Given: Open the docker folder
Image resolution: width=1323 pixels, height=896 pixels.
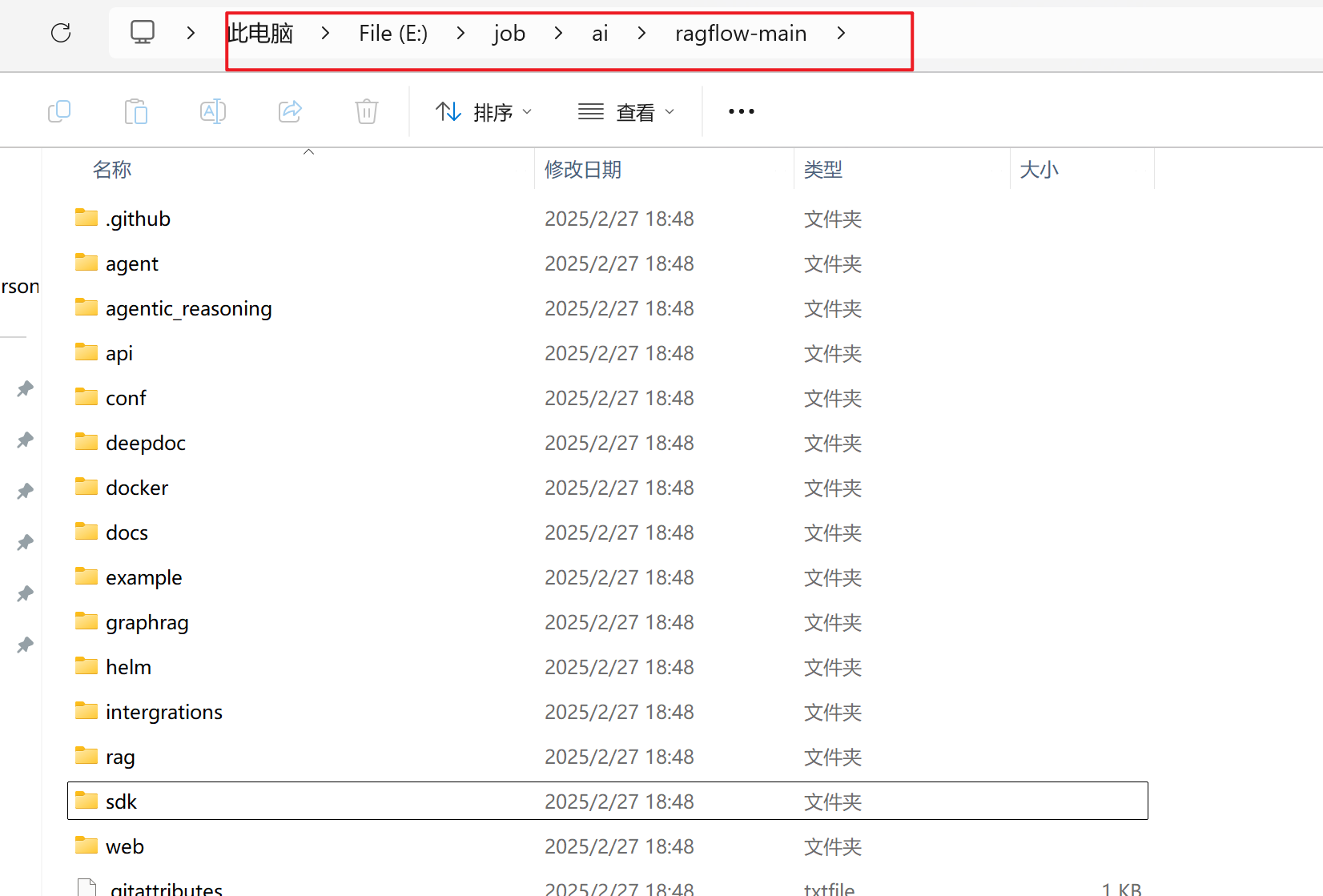Looking at the screenshot, I should (137, 487).
